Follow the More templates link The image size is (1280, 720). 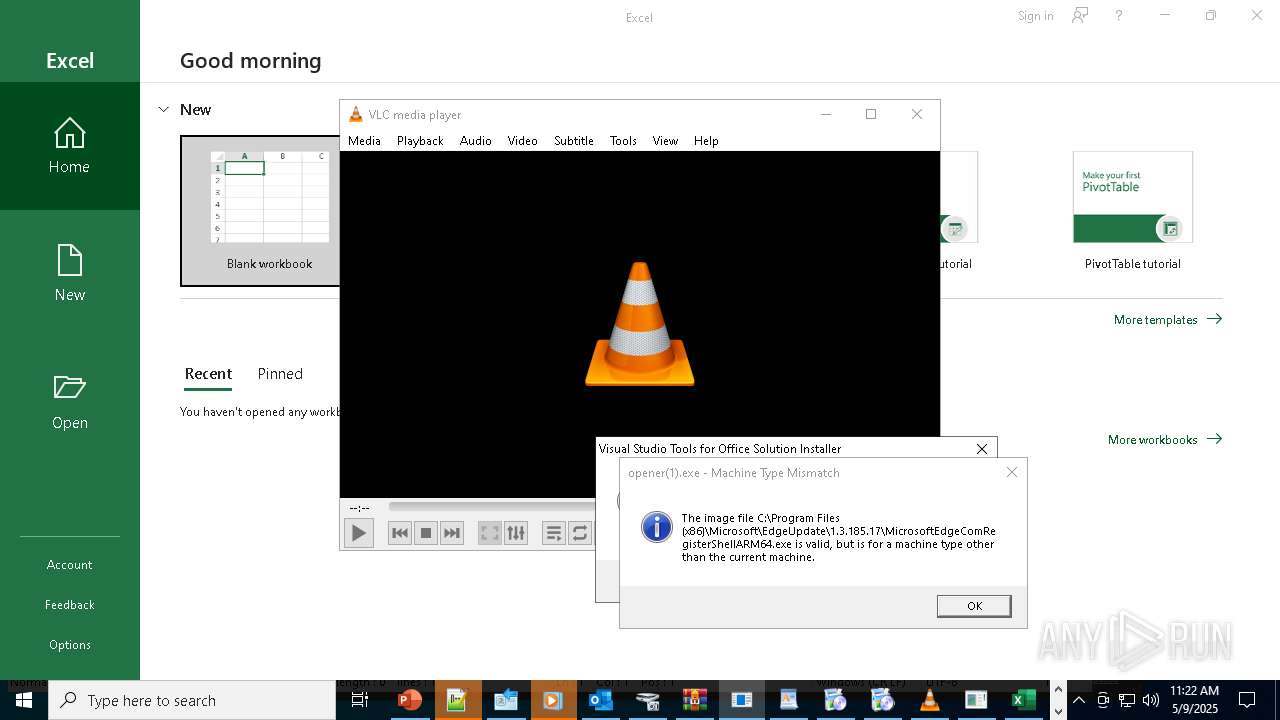(x=1168, y=320)
